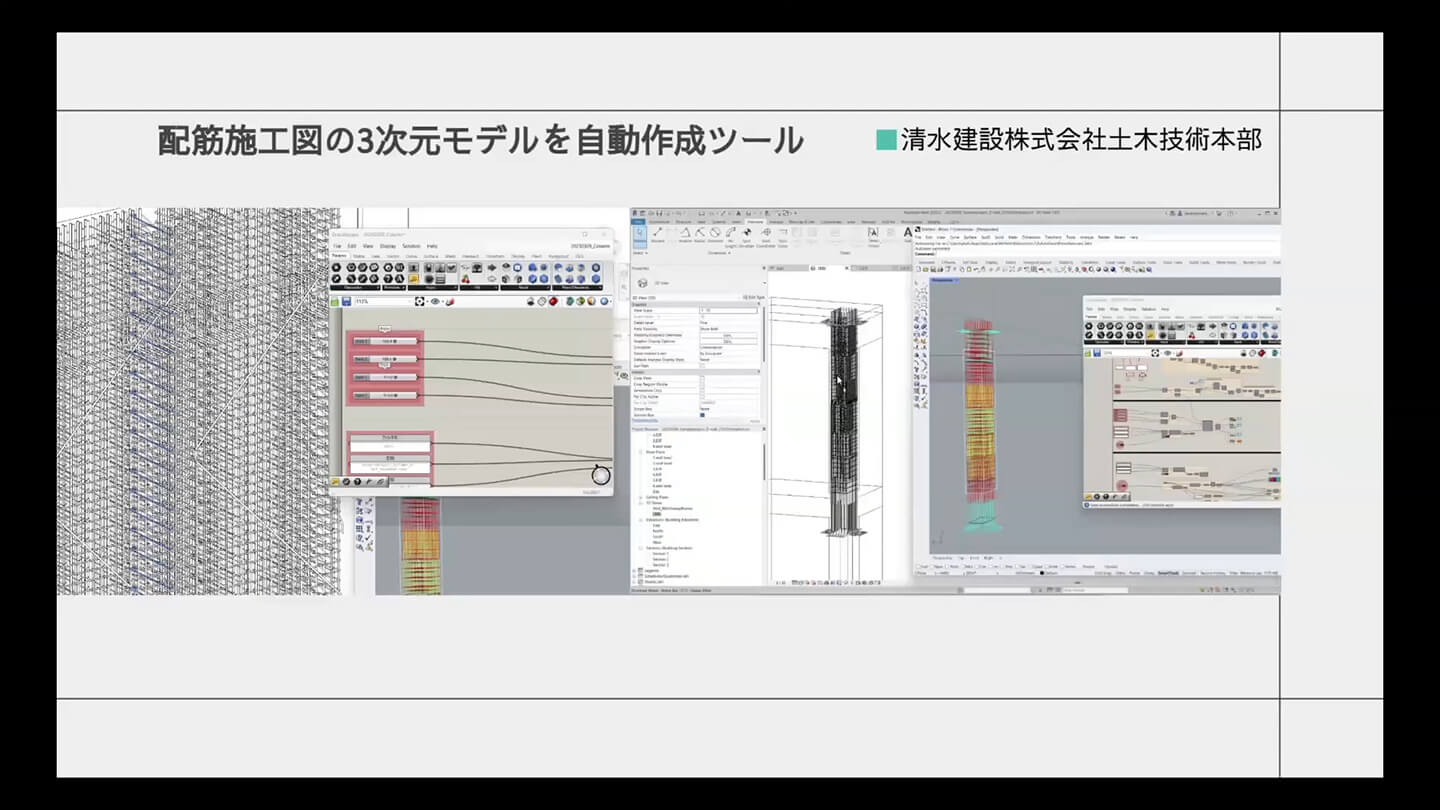The image size is (1440, 810).
Task: Click zoom extents icon on large Grasshopper canvas toolbar
Action: pyautogui.click(x=420, y=302)
